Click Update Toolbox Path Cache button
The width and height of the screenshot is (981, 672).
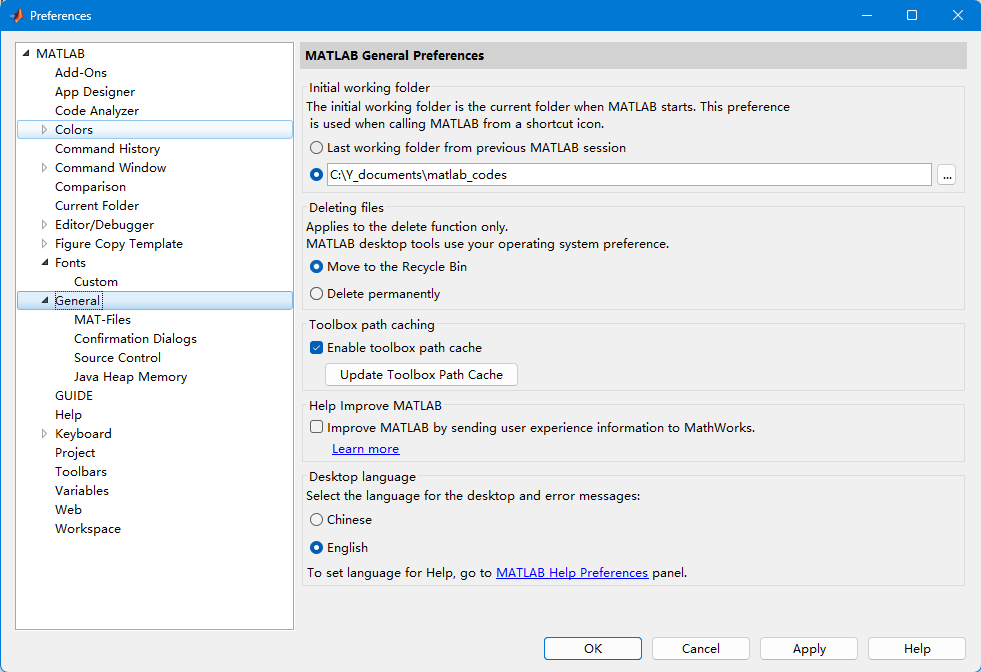(421, 375)
